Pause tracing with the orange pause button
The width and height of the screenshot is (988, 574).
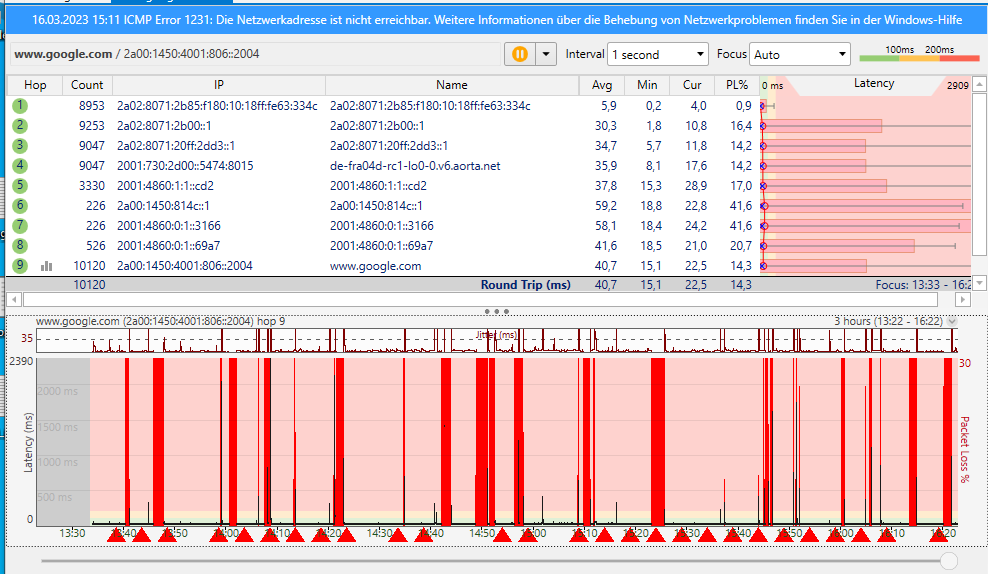[520, 54]
